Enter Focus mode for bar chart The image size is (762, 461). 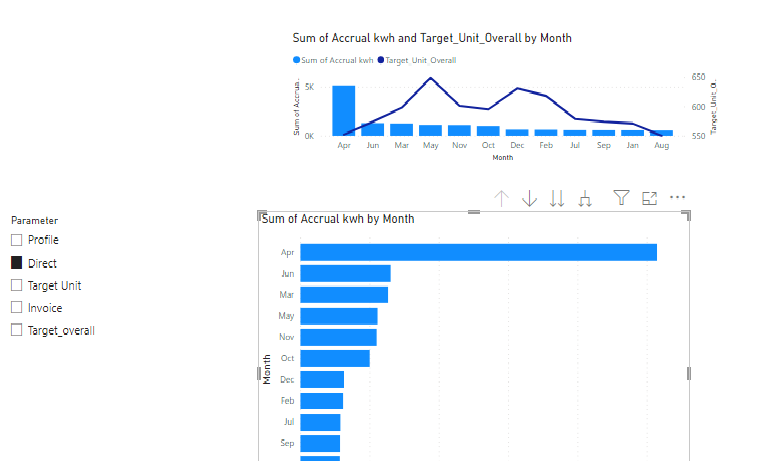tap(649, 198)
